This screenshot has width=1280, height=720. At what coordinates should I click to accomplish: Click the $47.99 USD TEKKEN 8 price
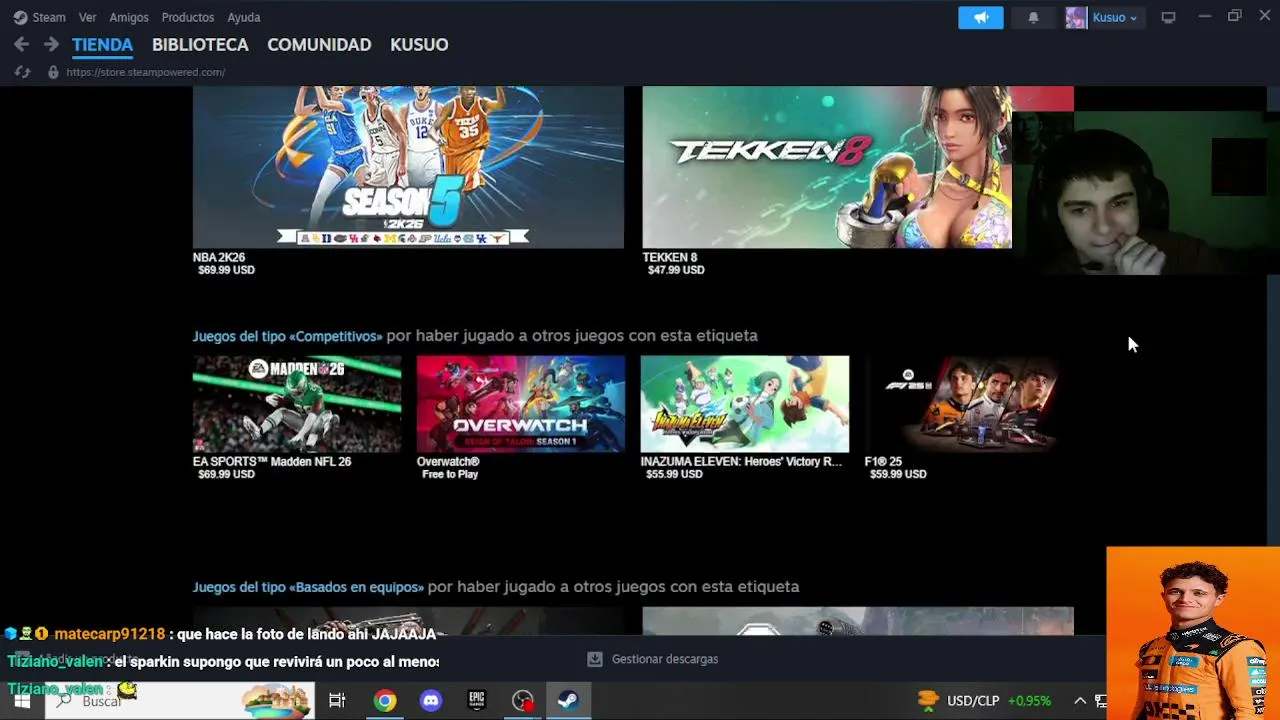click(x=676, y=270)
